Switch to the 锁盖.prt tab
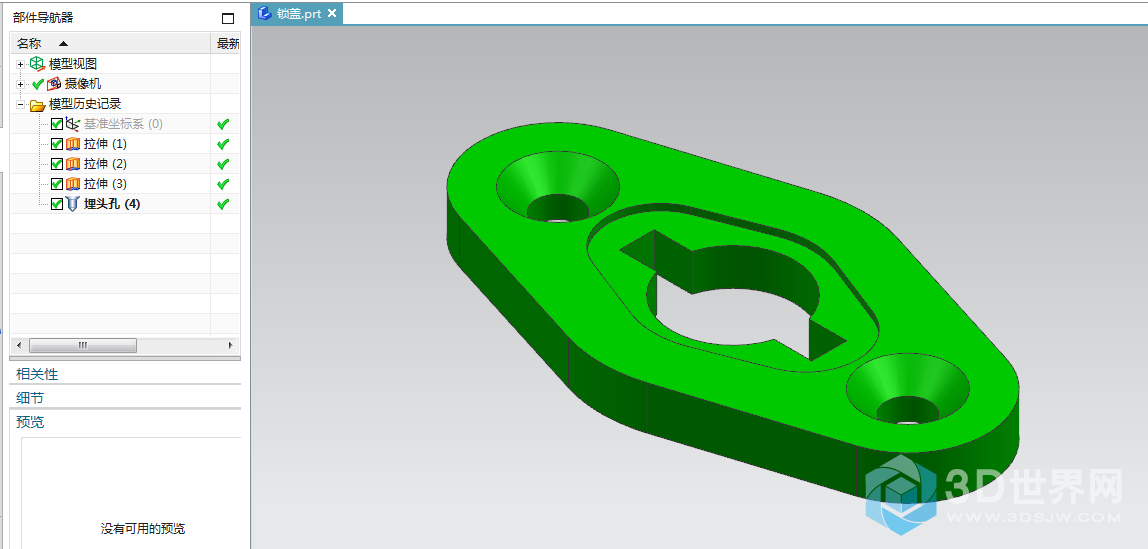 coord(299,13)
